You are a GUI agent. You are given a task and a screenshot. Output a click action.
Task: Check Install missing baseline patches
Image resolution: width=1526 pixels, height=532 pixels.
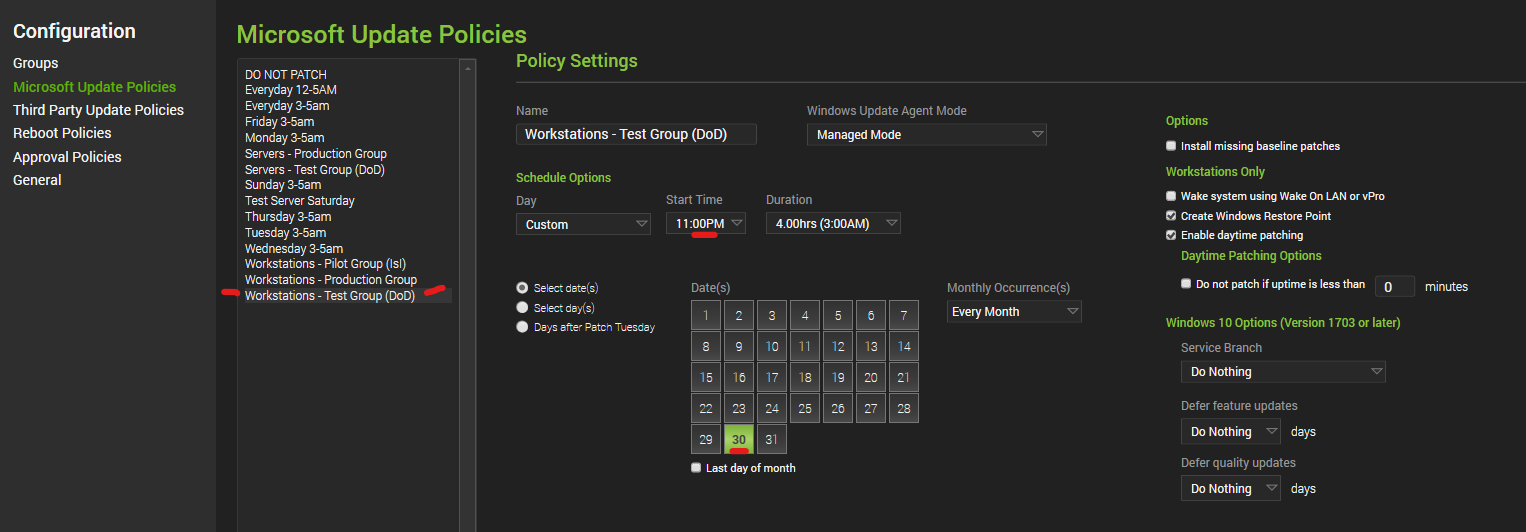tap(1172, 146)
